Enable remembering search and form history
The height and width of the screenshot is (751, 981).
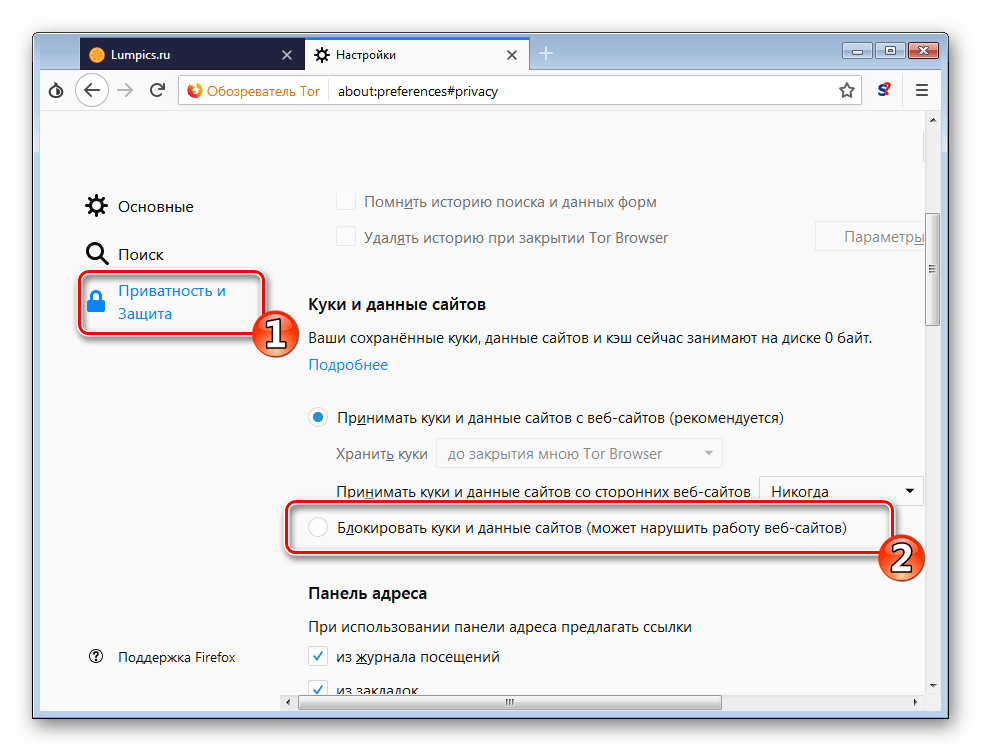point(346,201)
